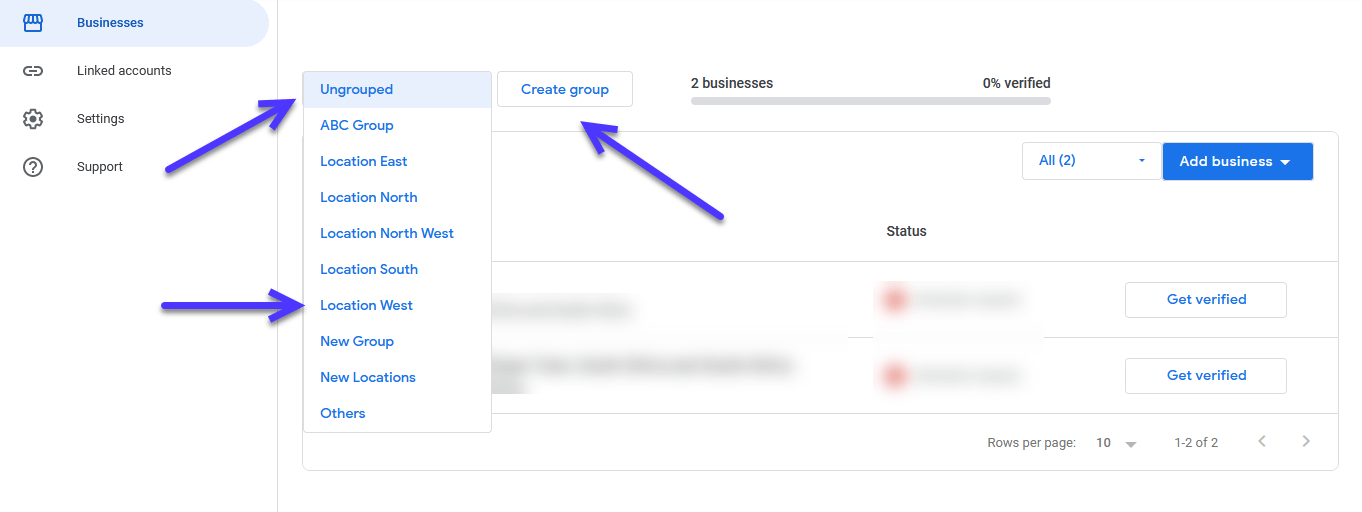Image resolution: width=1362 pixels, height=512 pixels.
Task: Open Settings in the sidebar
Action: (x=134, y=119)
